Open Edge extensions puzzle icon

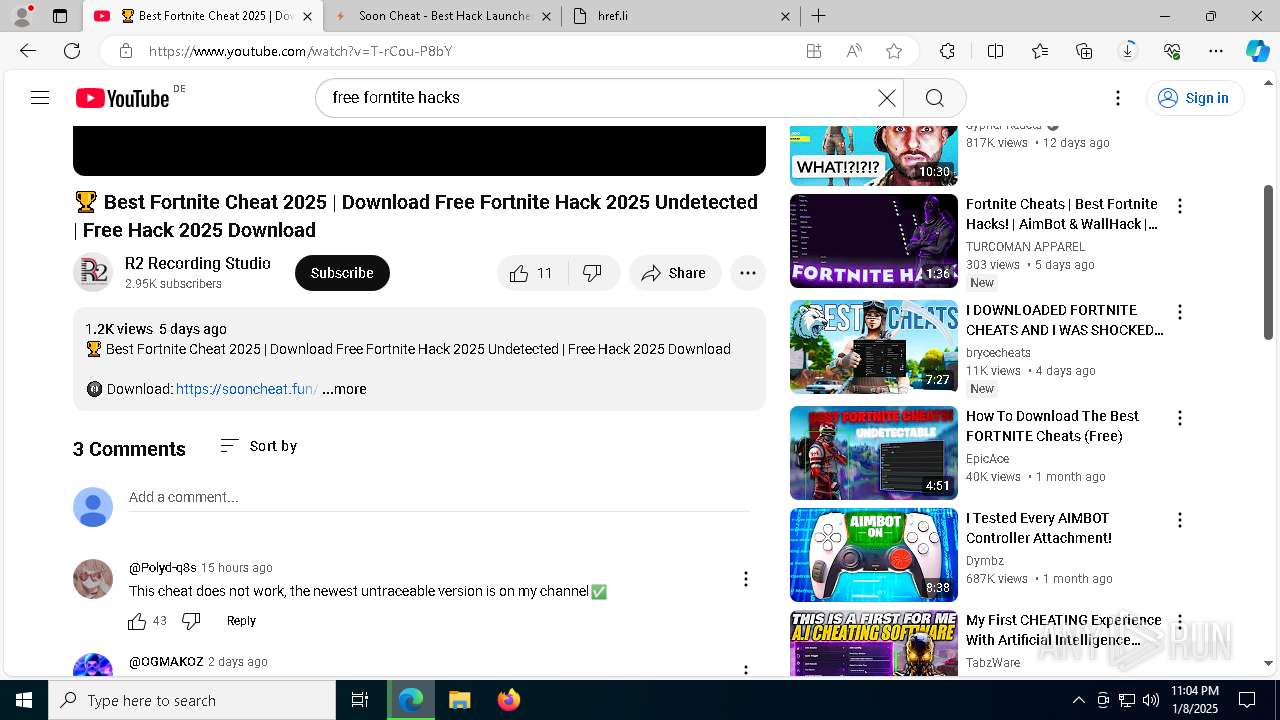[x=947, y=51]
